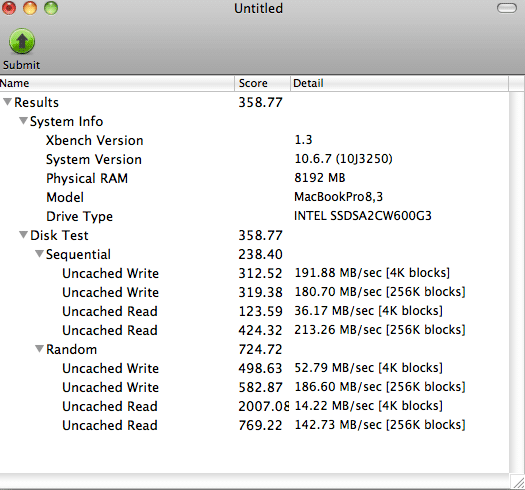This screenshot has height=490, width=525.
Task: Click the 14.22 MB/sec 4K blocks detail
Action: [x=368, y=406]
